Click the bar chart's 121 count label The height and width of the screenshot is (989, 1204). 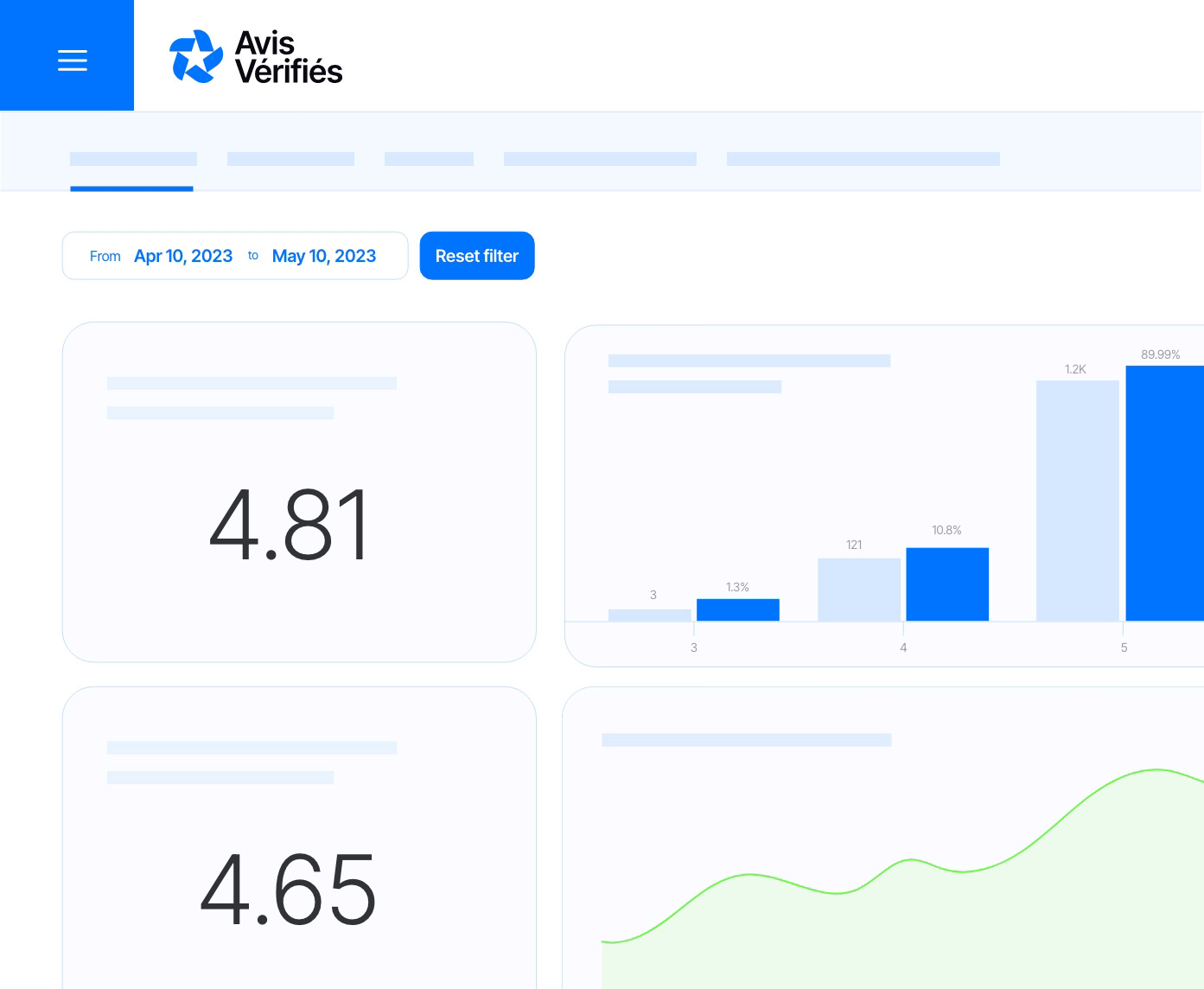pos(854,545)
